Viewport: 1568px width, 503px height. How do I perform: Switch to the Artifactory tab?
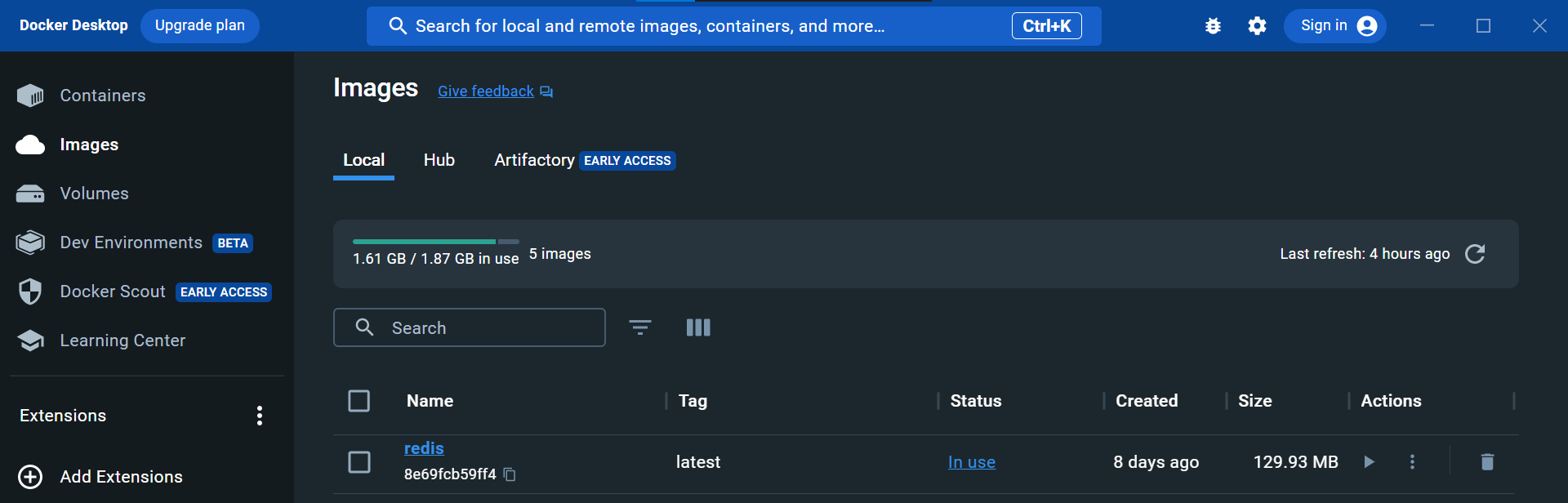(534, 160)
